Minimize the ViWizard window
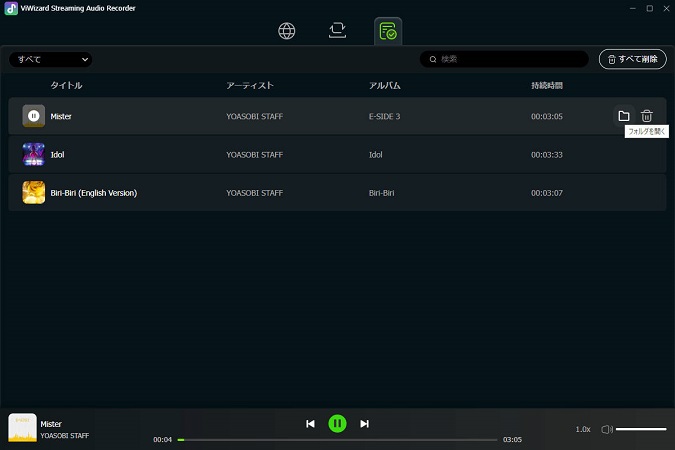The height and width of the screenshot is (450, 675). click(633, 8)
